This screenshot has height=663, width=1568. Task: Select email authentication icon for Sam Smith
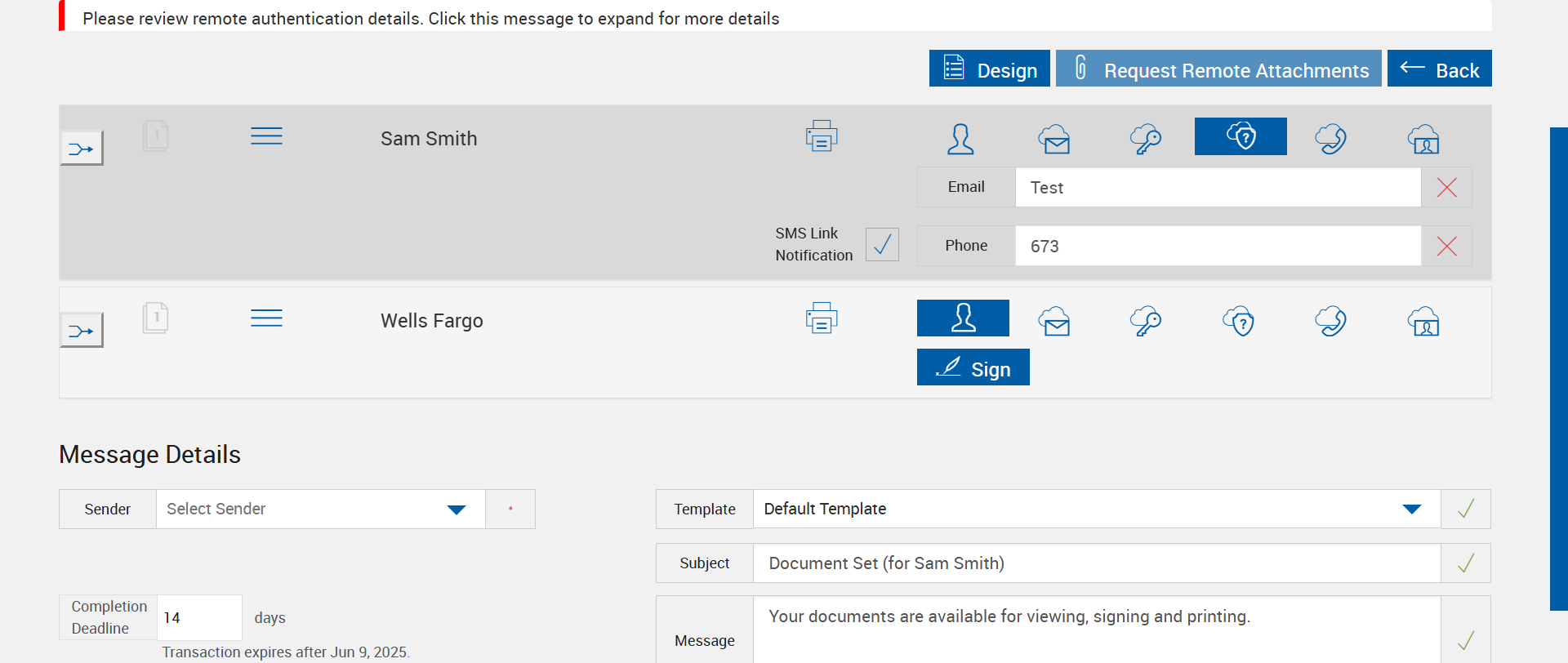[x=1054, y=139]
